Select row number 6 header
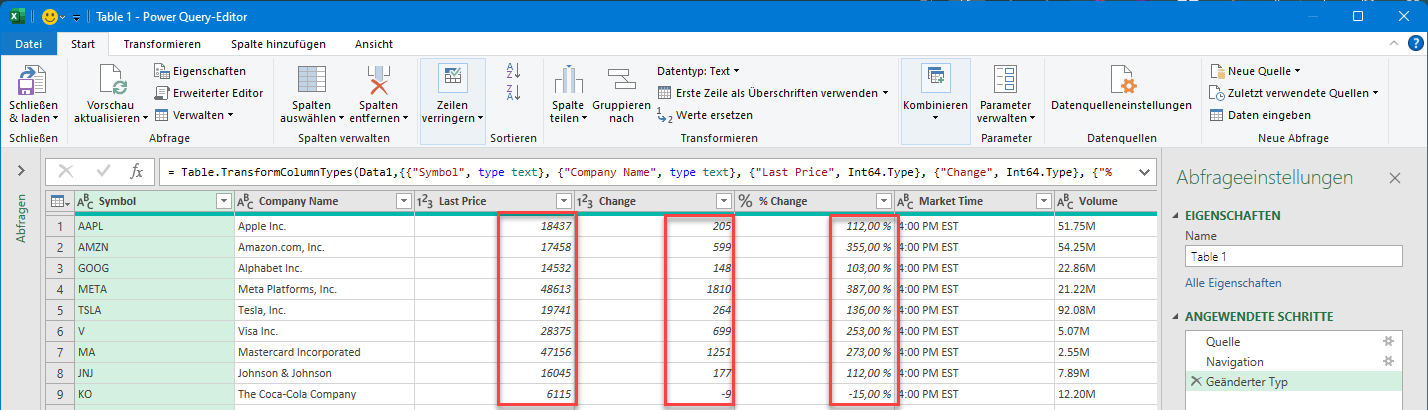This screenshot has height=410, width=1428. coord(59,331)
